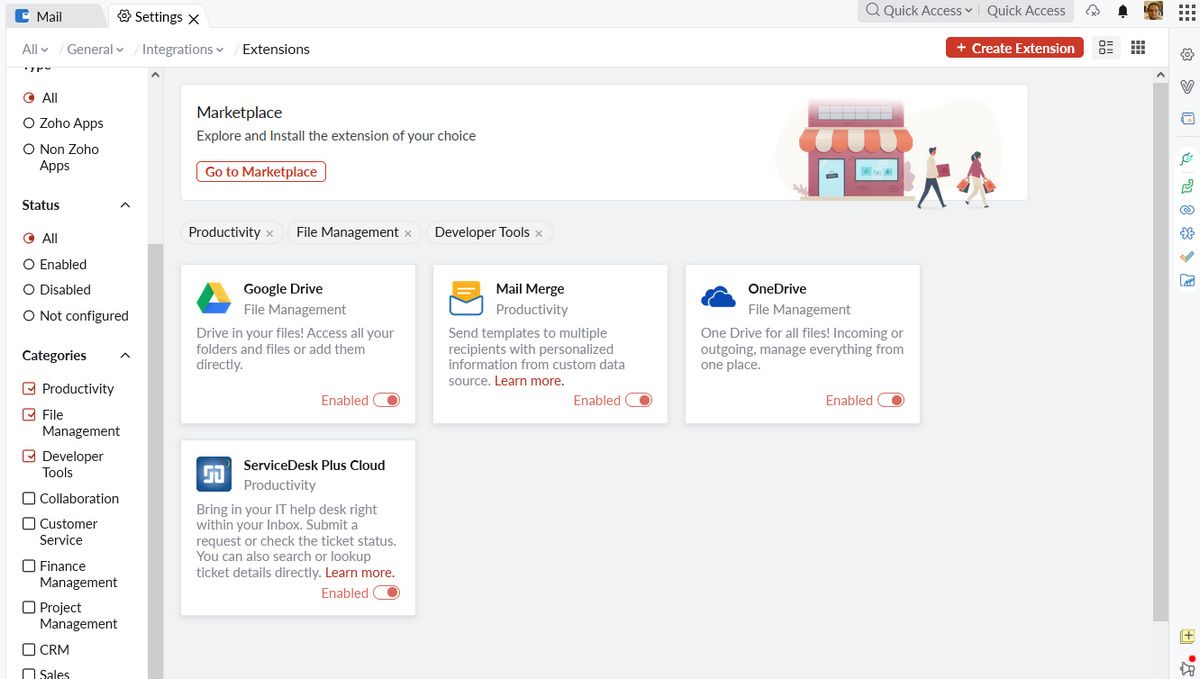Image resolution: width=1200 pixels, height=679 pixels.
Task: Disable the Mail Merge extension toggle
Action: 638,400
